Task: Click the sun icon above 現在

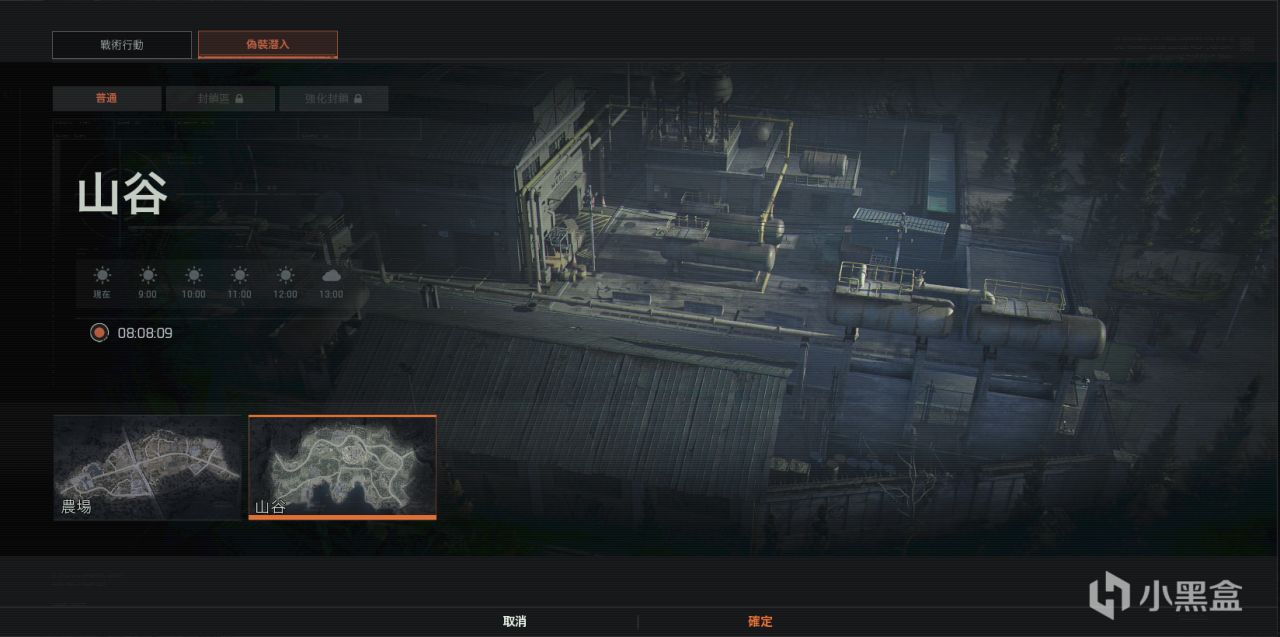Action: 102,275
